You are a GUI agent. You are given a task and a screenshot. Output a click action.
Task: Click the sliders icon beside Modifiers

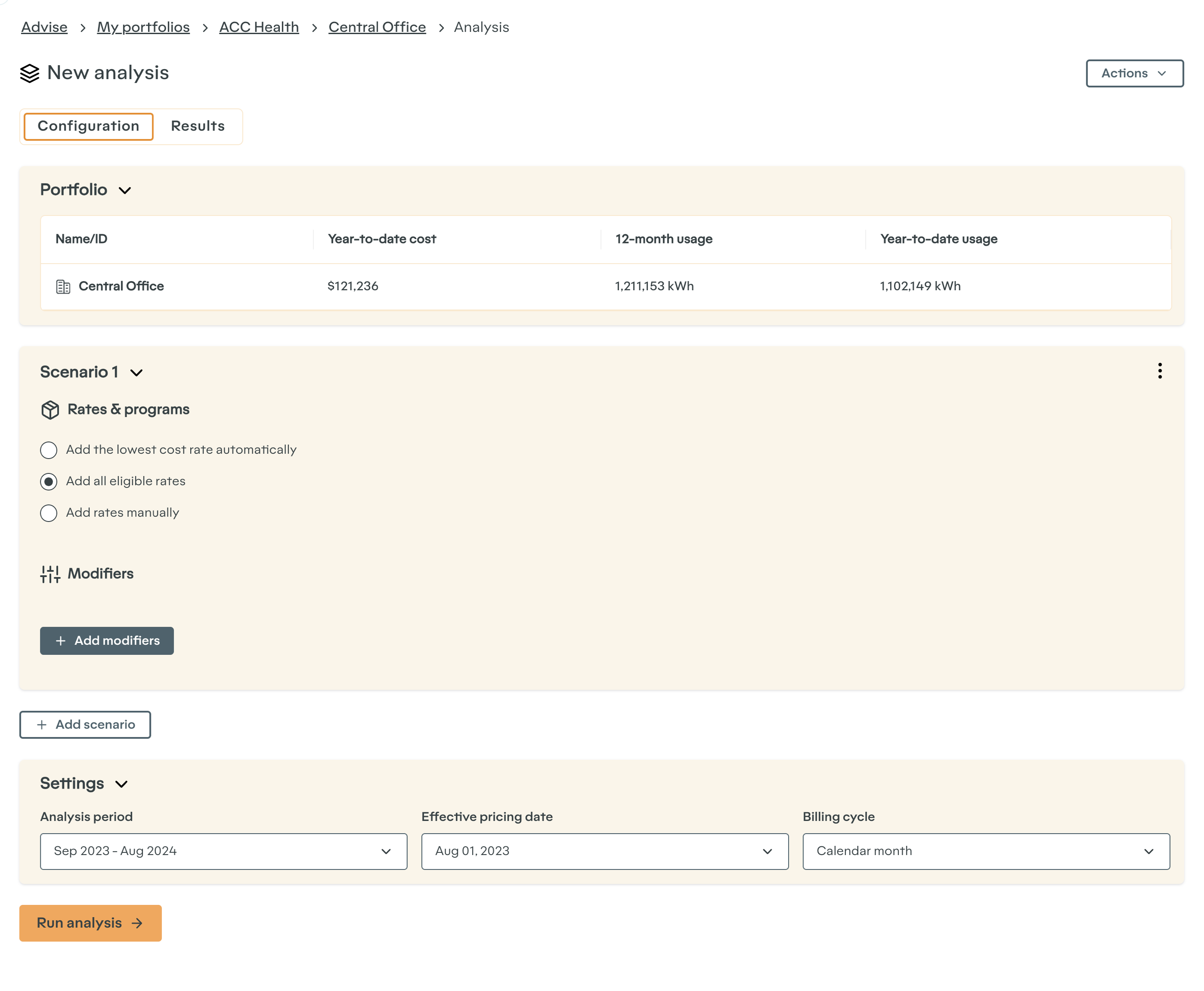point(50,574)
